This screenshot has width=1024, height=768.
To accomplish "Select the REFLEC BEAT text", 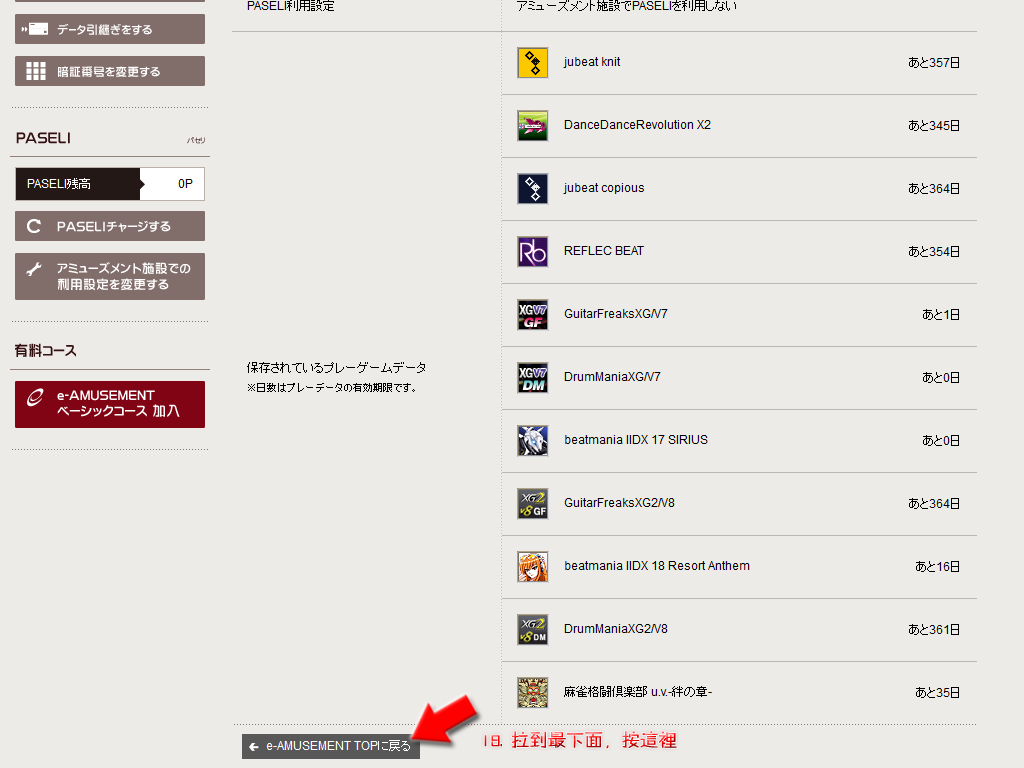I will (603, 251).
